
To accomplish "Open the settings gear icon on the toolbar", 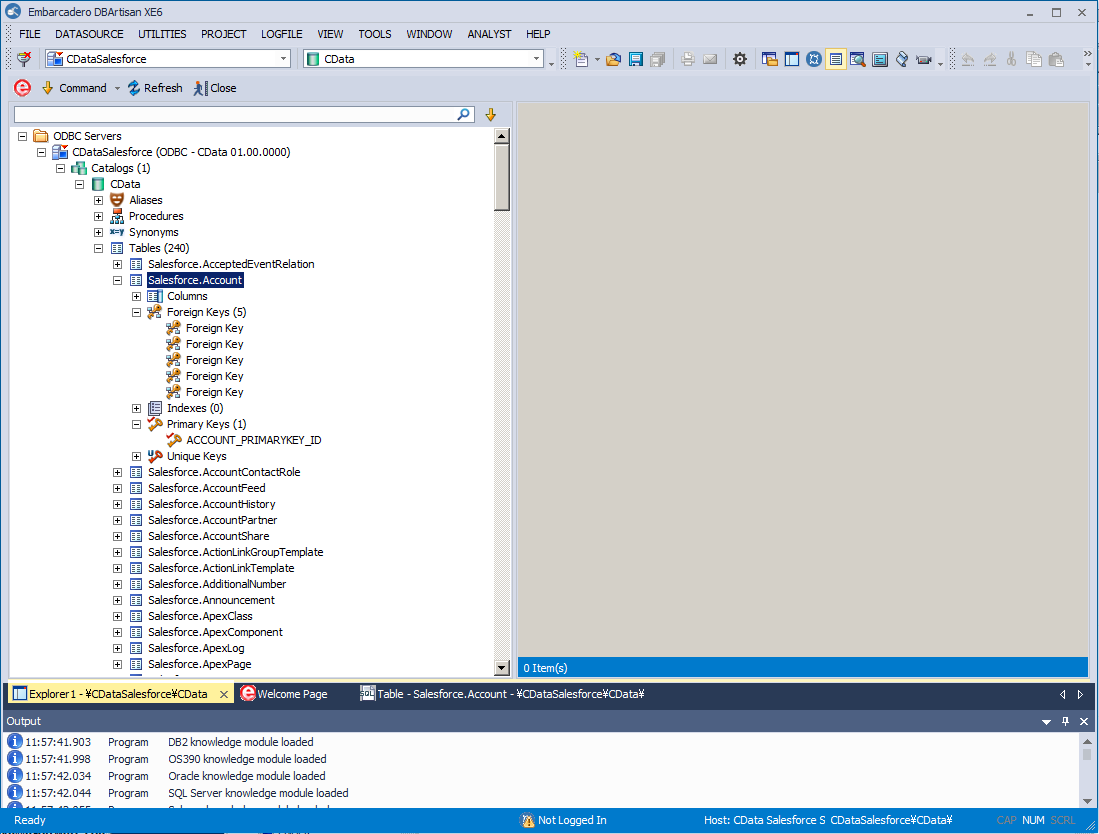I will coord(739,59).
